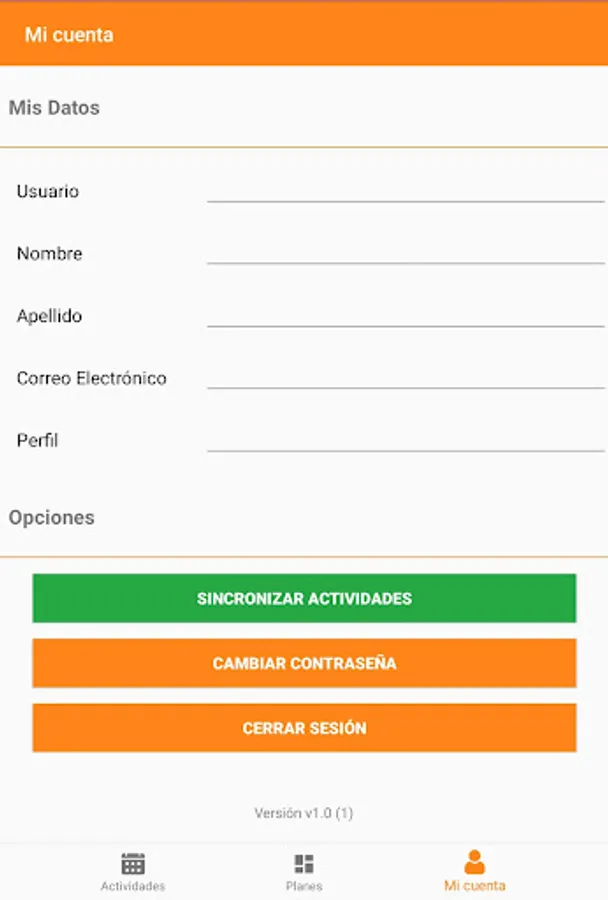This screenshot has height=900, width=608.
Task: Click the Correo Electrónico label text
Action: pyautogui.click(x=91, y=378)
